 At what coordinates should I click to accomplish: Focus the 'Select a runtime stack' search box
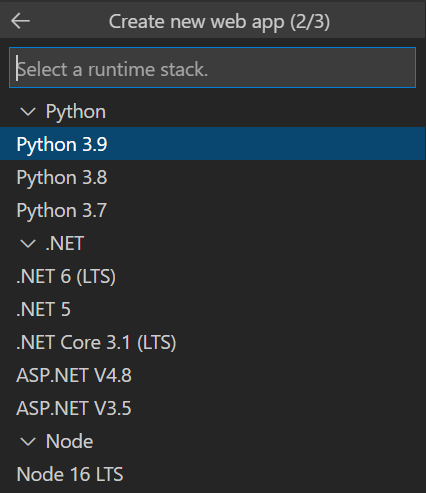point(212,68)
